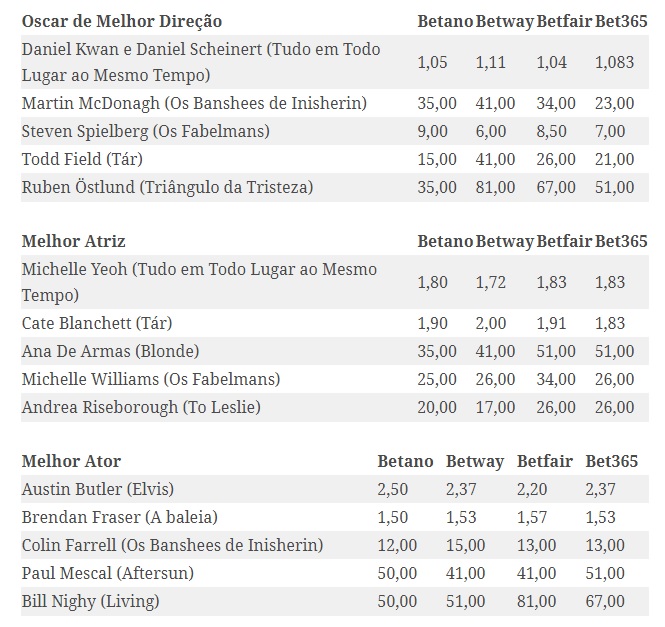Select the Melhor Atriz table heading

[73, 241]
